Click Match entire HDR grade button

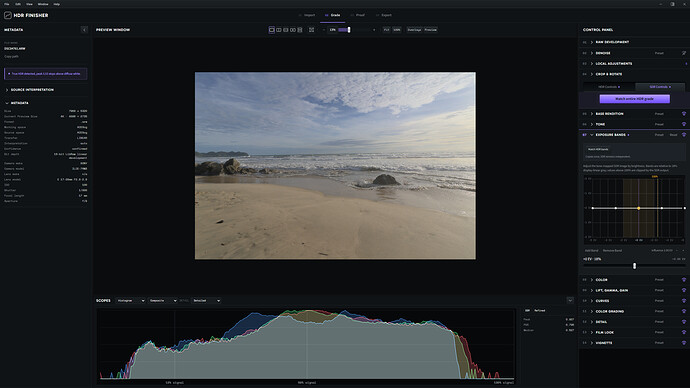click(635, 99)
